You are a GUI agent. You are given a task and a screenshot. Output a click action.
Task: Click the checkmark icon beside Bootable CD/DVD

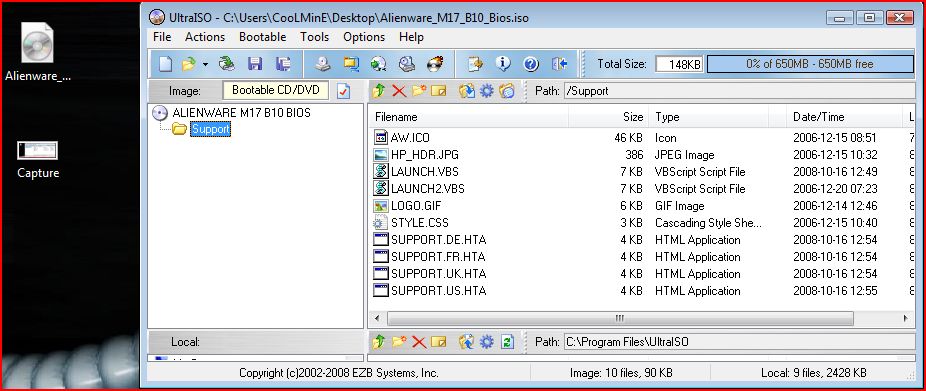click(344, 91)
